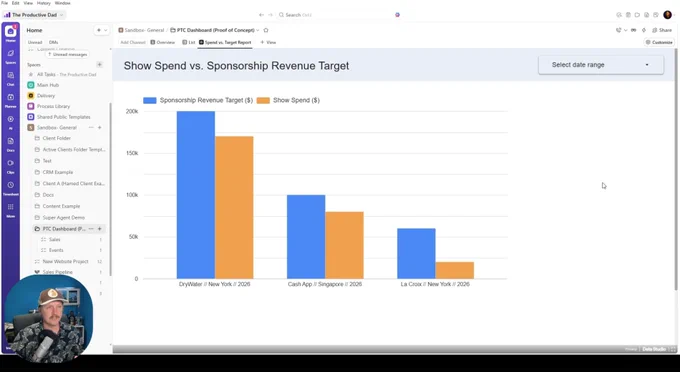The image size is (680, 372).
Task: Toggle Sponsorship Revenue Target legend swatch
Action: click(x=150, y=100)
